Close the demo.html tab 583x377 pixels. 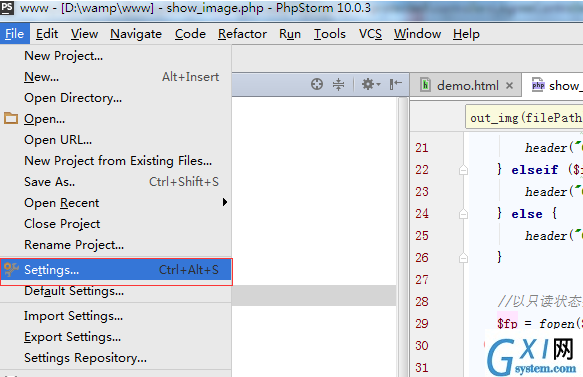pyautogui.click(x=509, y=86)
